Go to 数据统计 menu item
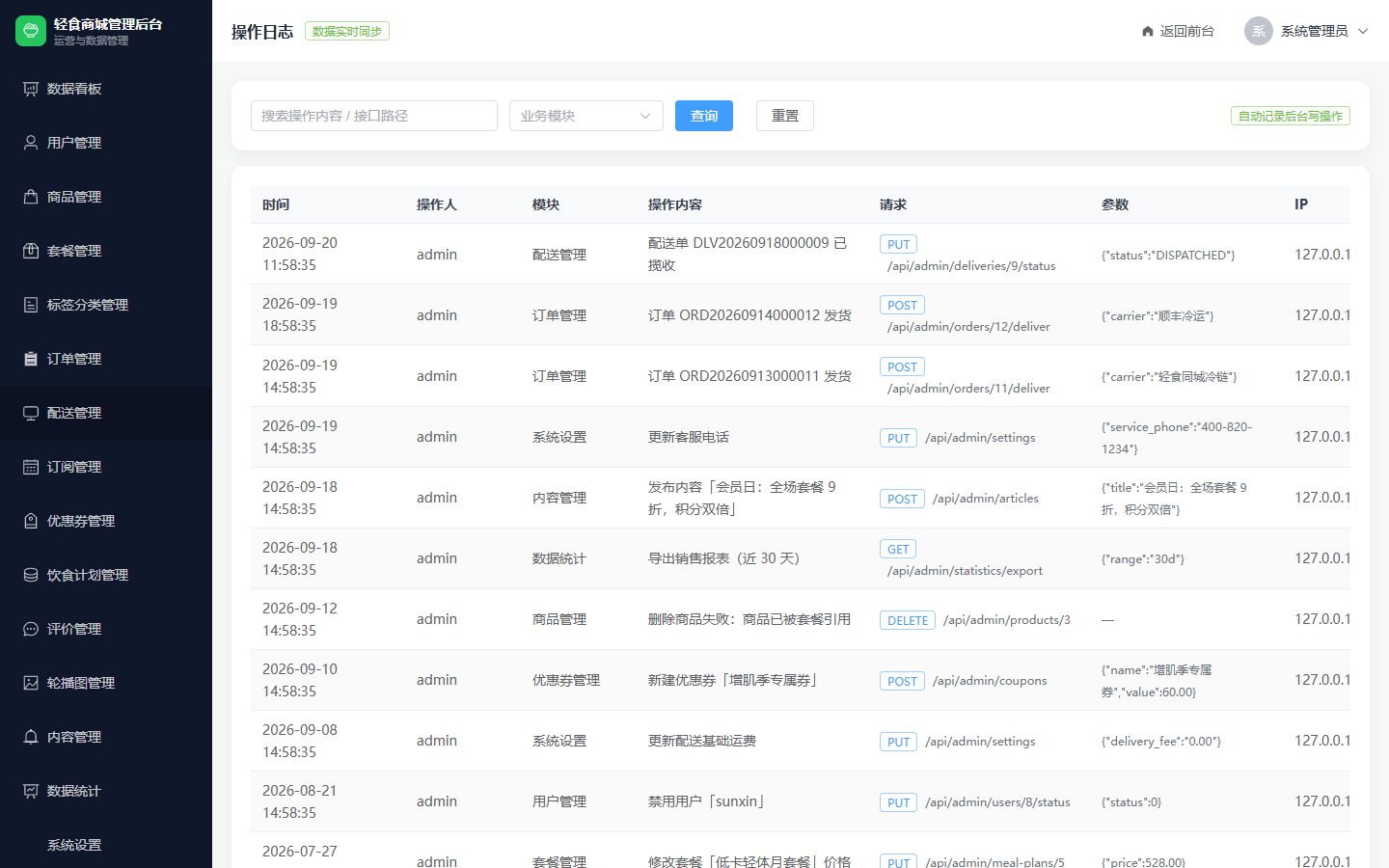 click(x=106, y=791)
